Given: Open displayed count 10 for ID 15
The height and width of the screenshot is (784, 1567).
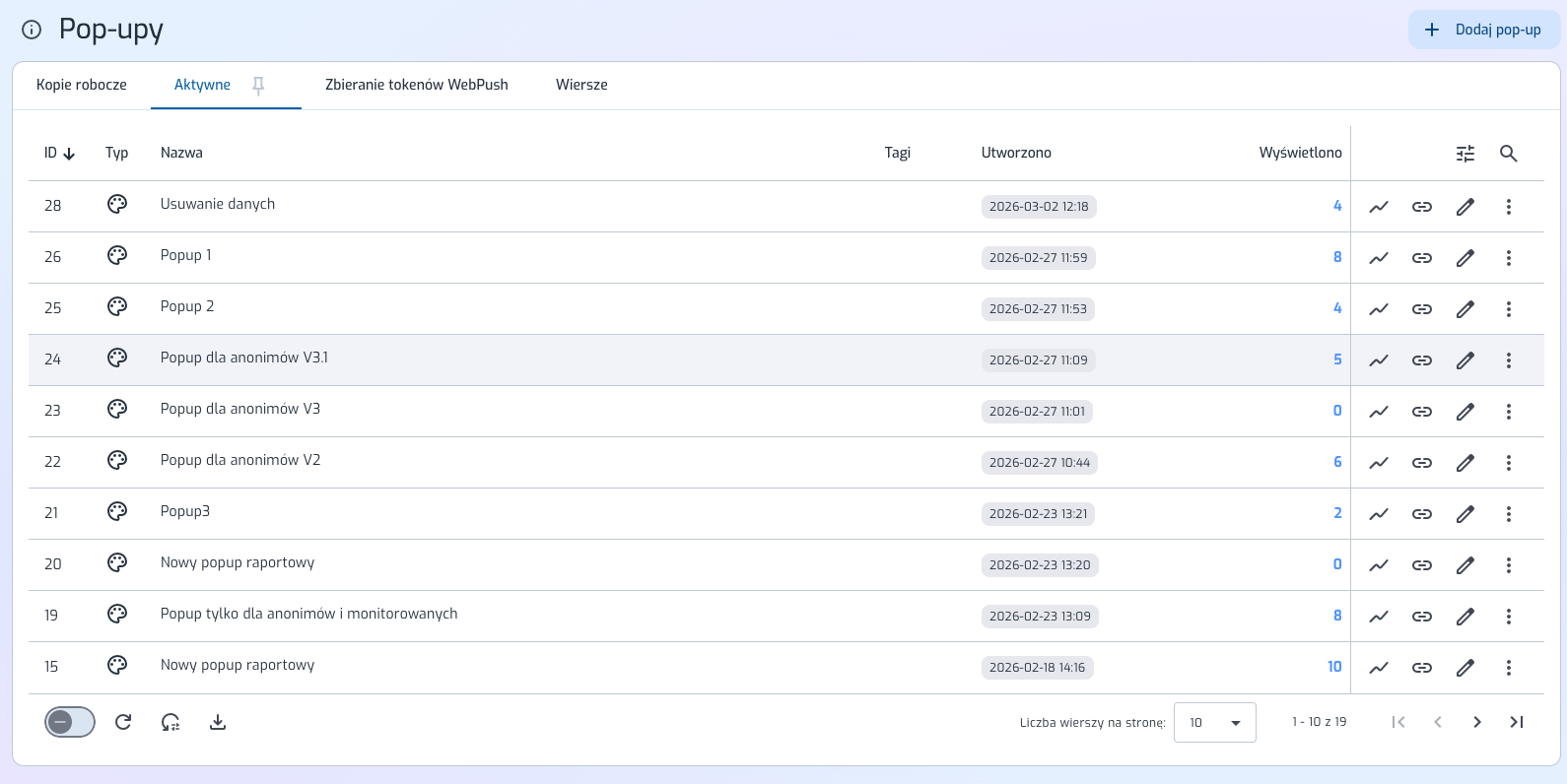Looking at the screenshot, I should [x=1334, y=667].
